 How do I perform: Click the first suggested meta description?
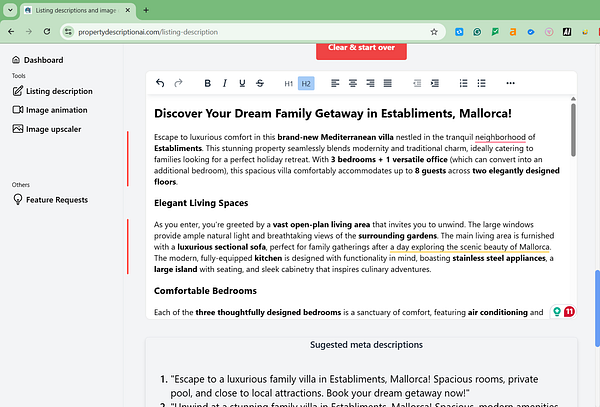(354, 386)
